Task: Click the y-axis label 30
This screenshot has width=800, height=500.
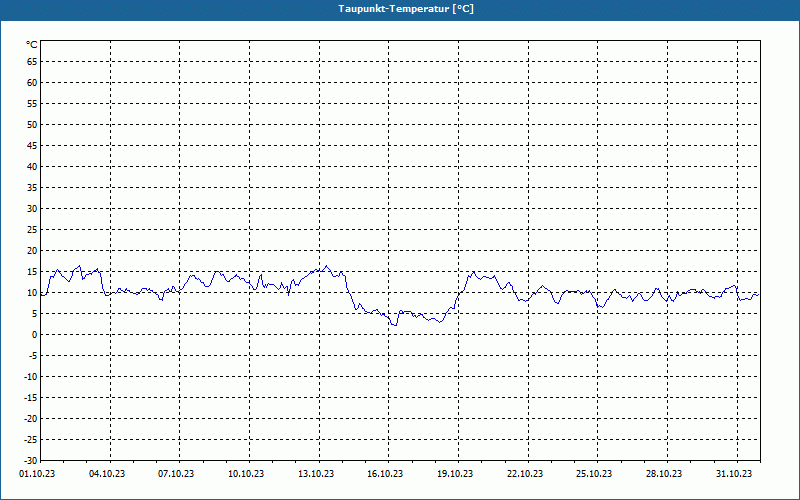Action: [x=32, y=209]
